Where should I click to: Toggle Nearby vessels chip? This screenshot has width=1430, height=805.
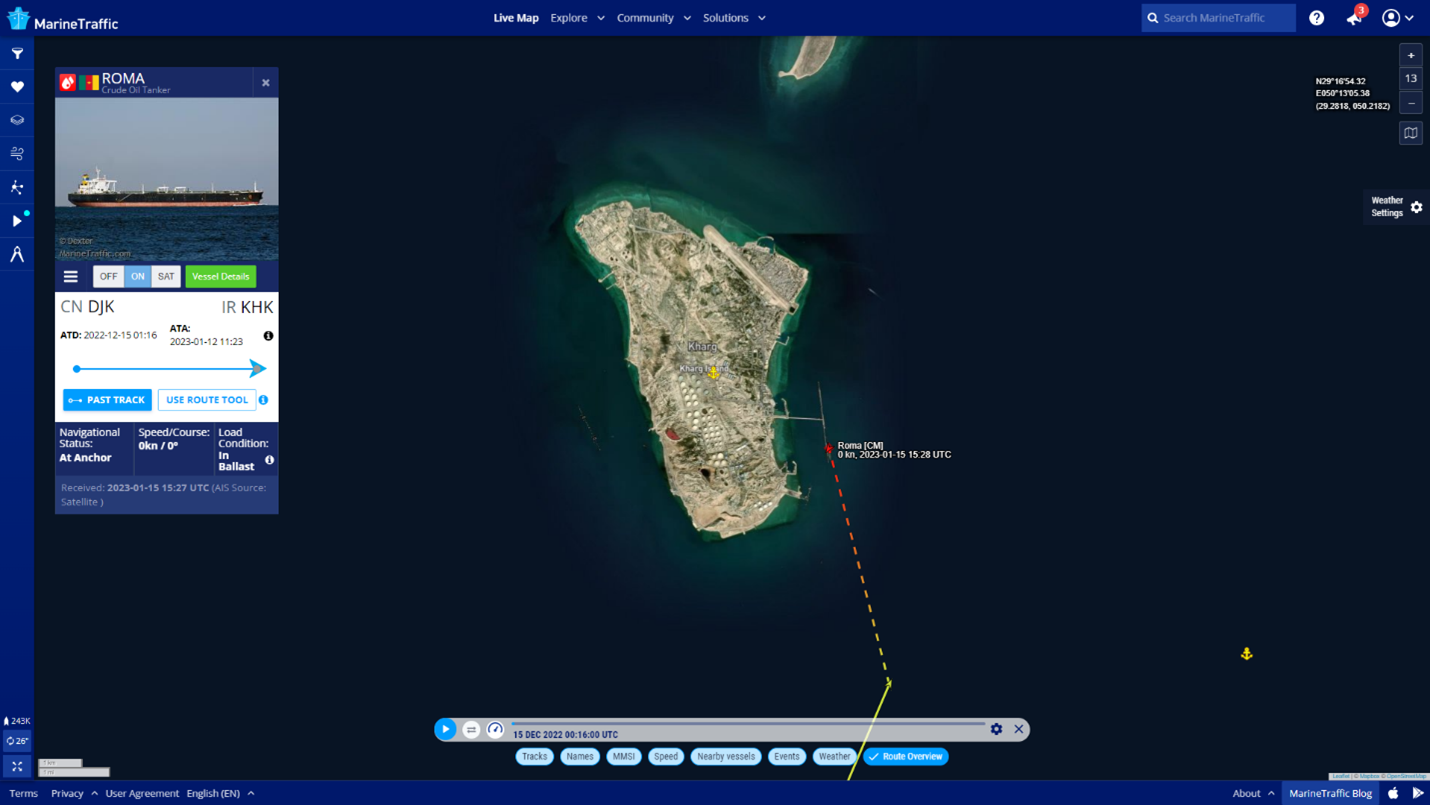coord(726,757)
